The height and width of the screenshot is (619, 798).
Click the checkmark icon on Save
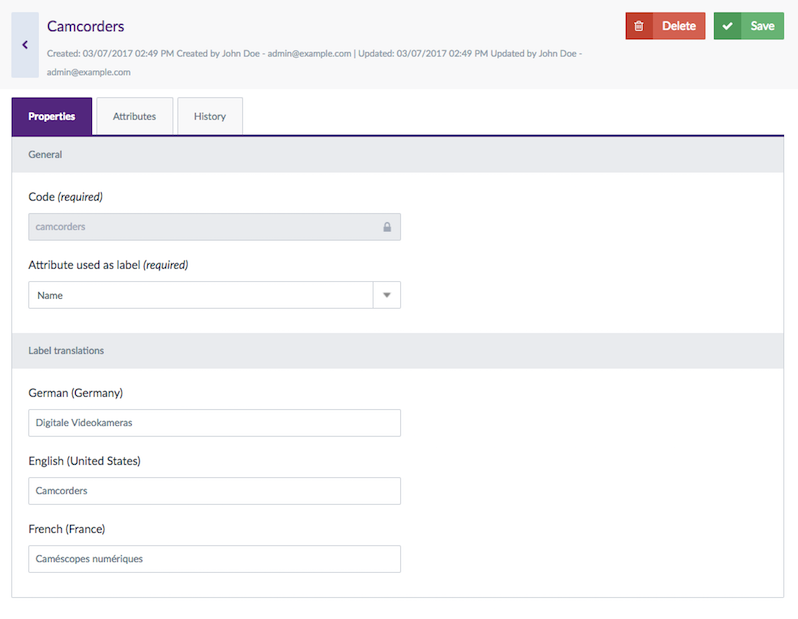click(x=727, y=26)
